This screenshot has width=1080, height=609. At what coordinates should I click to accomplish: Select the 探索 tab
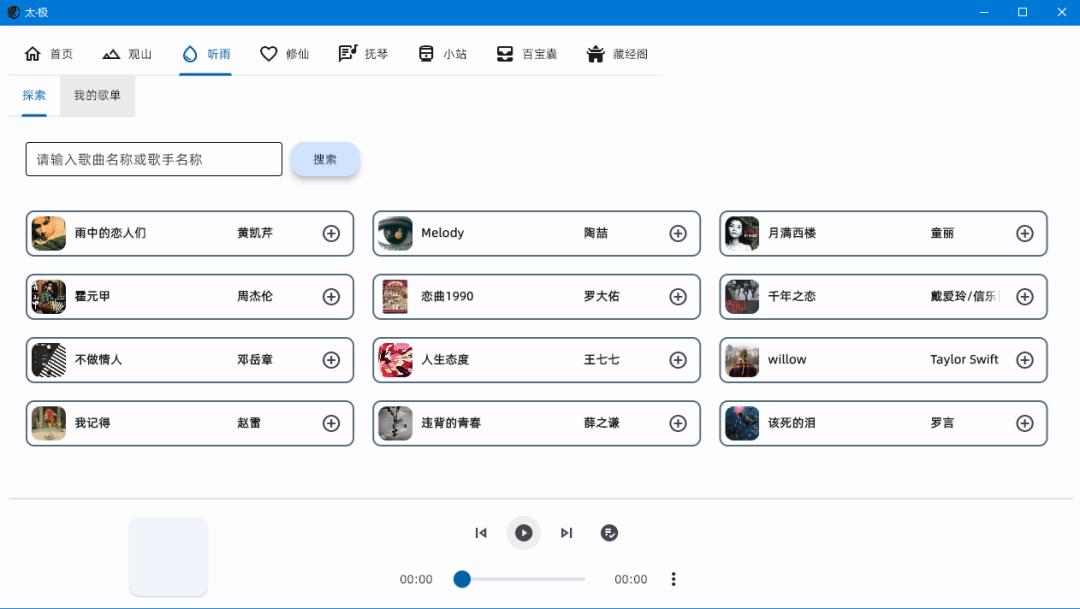(33, 95)
